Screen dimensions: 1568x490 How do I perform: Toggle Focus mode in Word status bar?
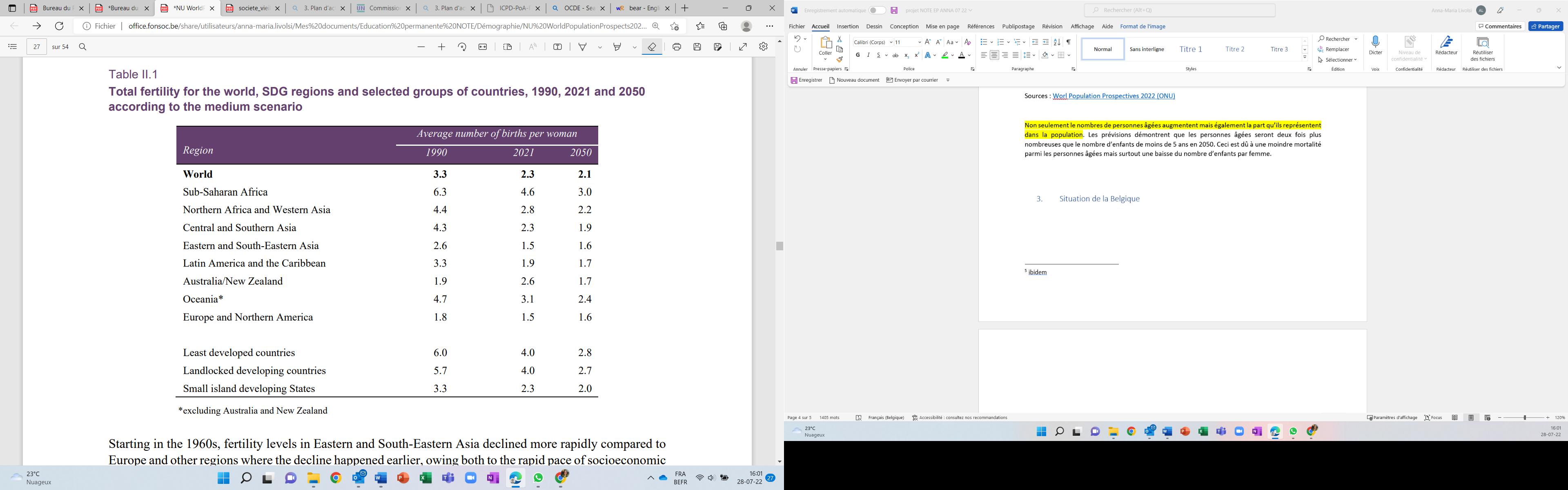click(x=1433, y=418)
